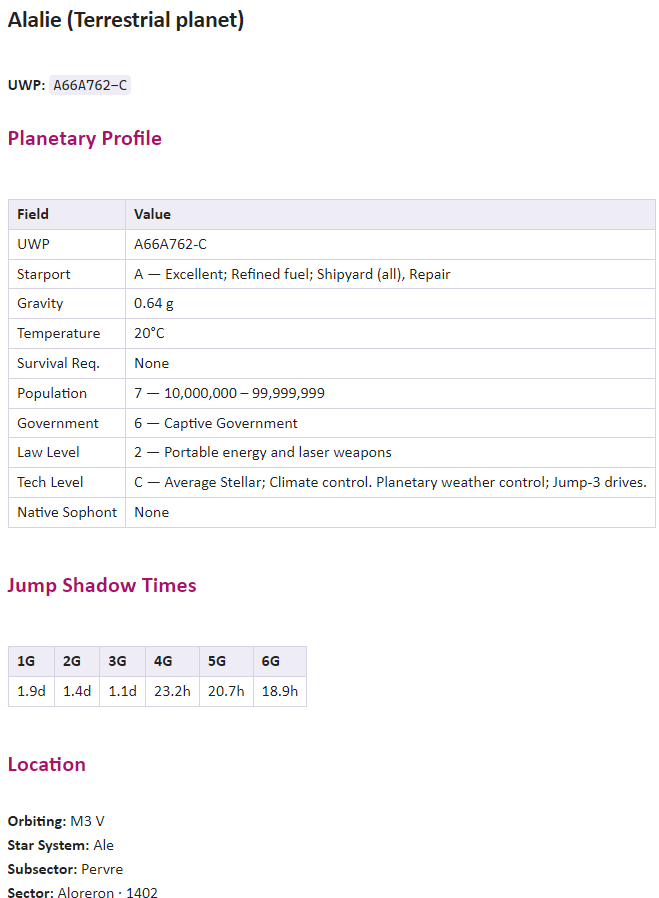Image resolution: width=659 pixels, height=898 pixels.
Task: Click the Native Sophont row label
Action: [67, 512]
